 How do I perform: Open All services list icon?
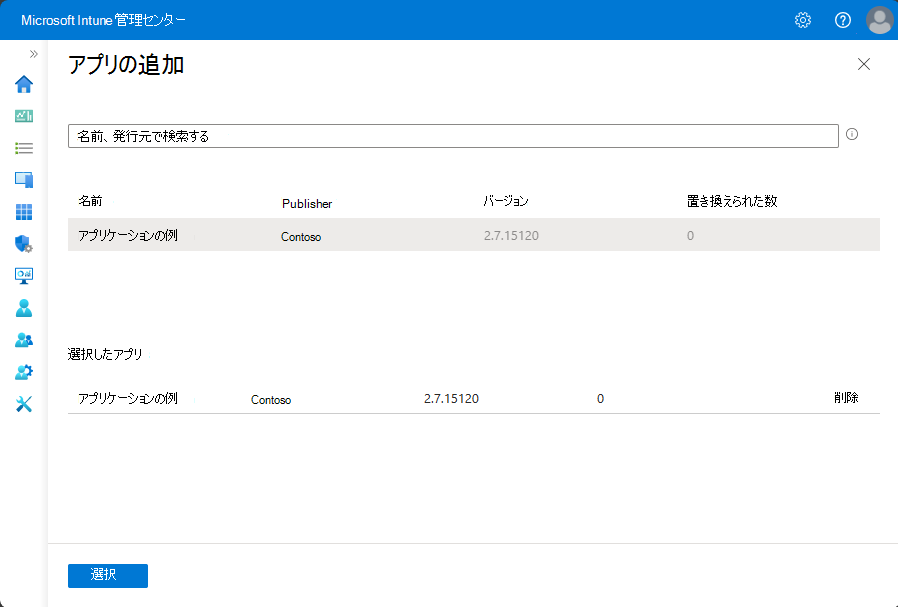(24, 148)
